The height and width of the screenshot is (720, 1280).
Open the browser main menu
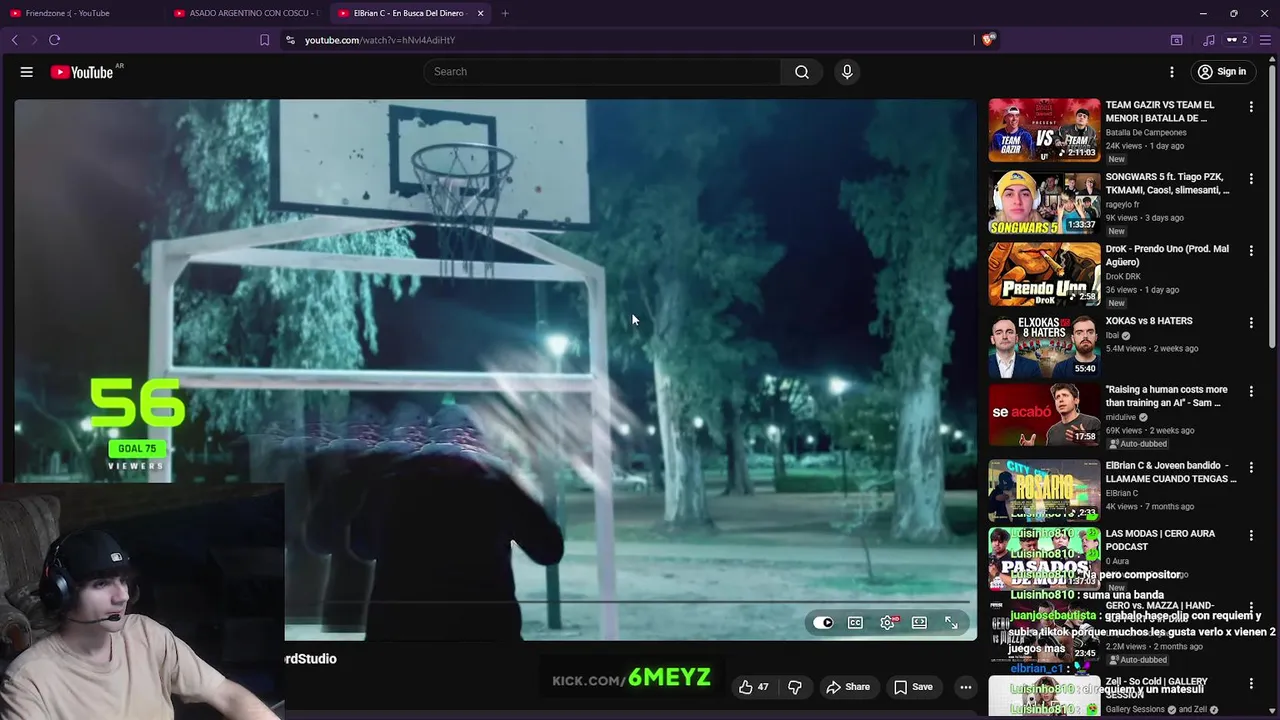pos(1265,40)
